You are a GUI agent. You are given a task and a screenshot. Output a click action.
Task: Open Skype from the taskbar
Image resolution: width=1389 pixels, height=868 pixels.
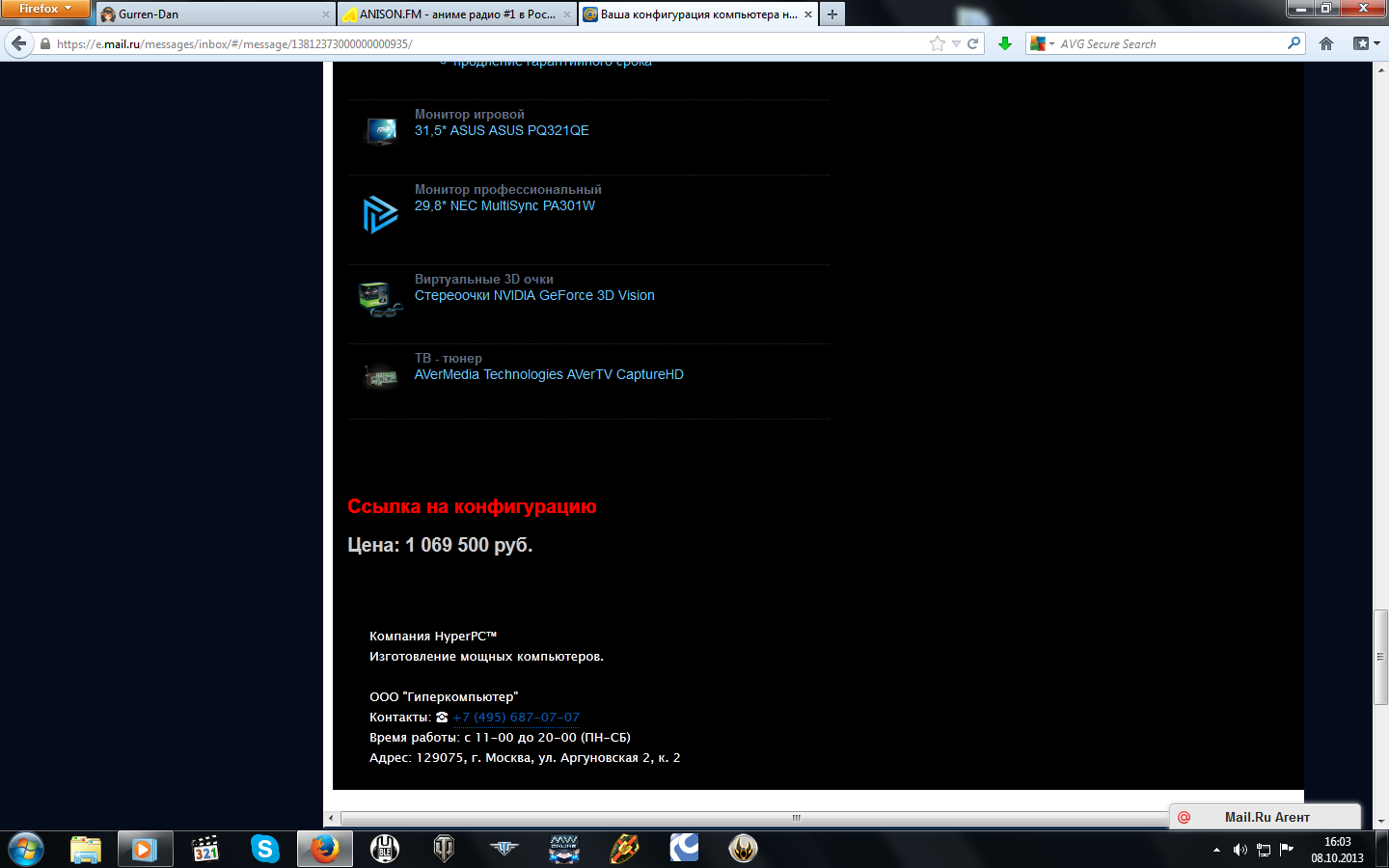point(264,849)
